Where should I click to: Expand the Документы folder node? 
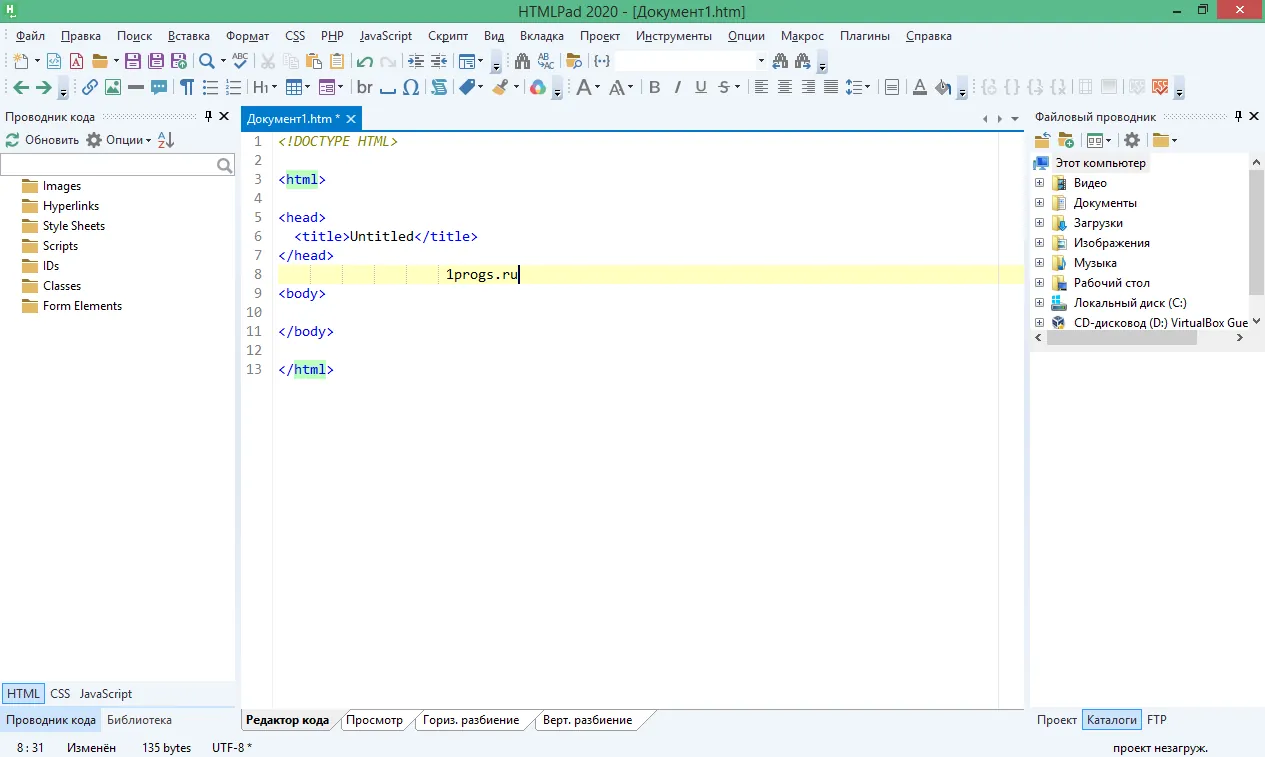coord(1040,203)
